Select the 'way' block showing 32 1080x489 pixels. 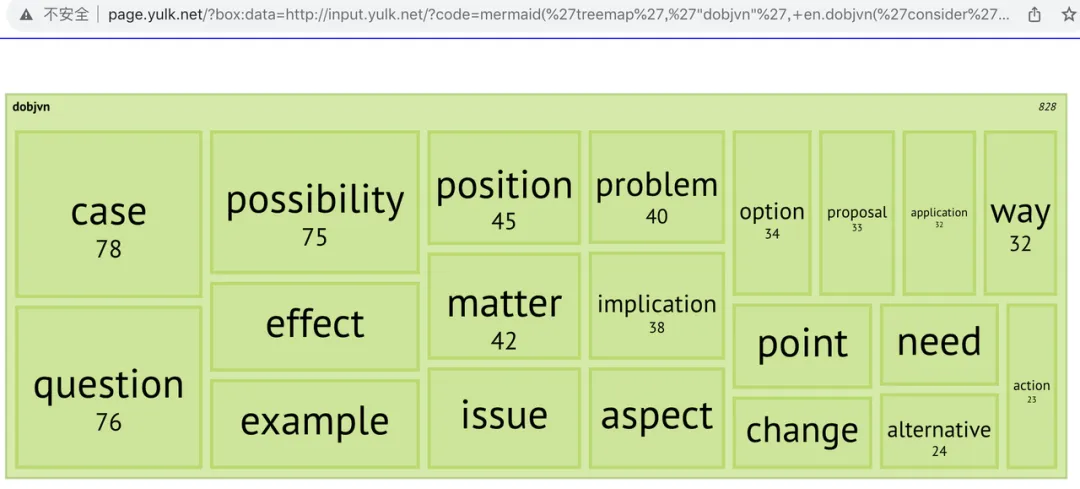click(1020, 214)
